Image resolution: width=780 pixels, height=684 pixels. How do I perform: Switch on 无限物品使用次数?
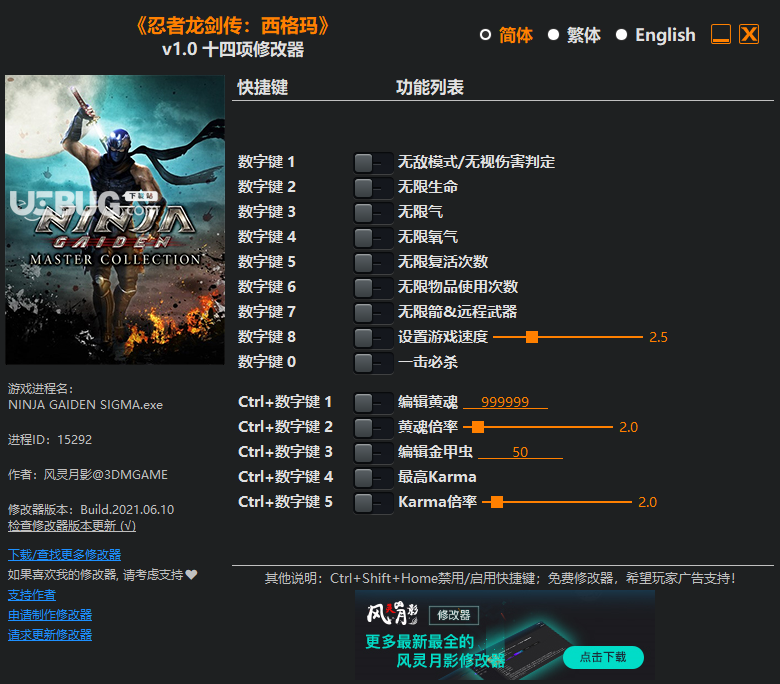click(373, 287)
